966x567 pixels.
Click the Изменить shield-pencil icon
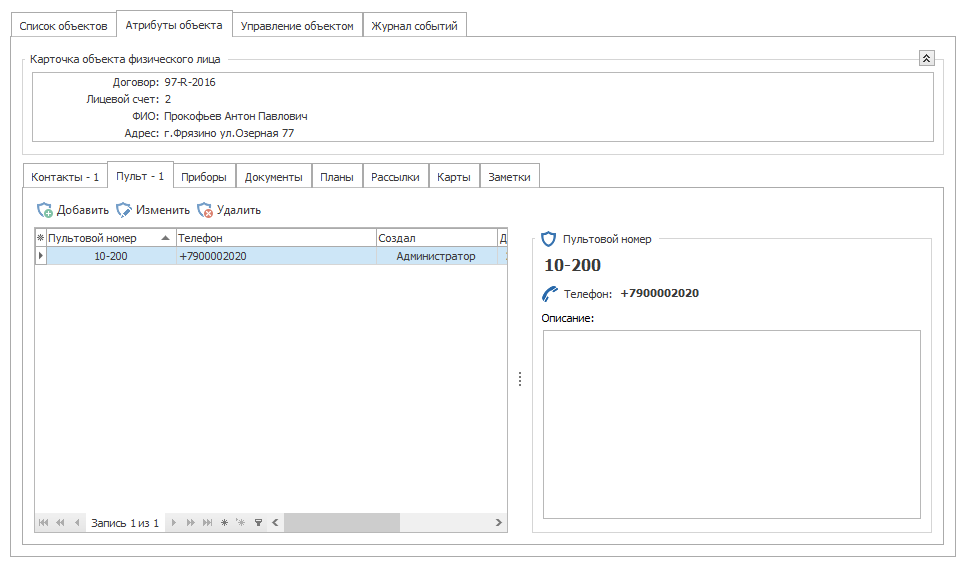(124, 210)
